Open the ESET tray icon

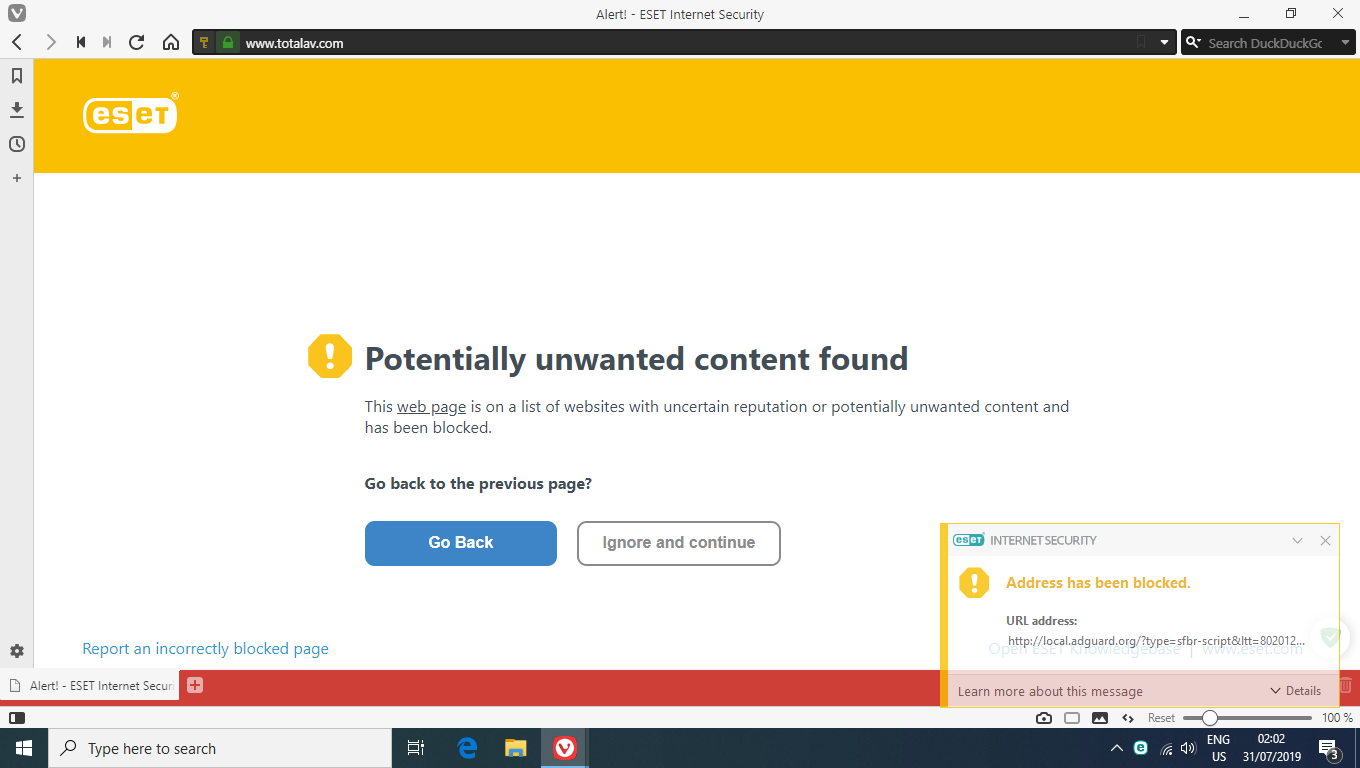[1141, 748]
